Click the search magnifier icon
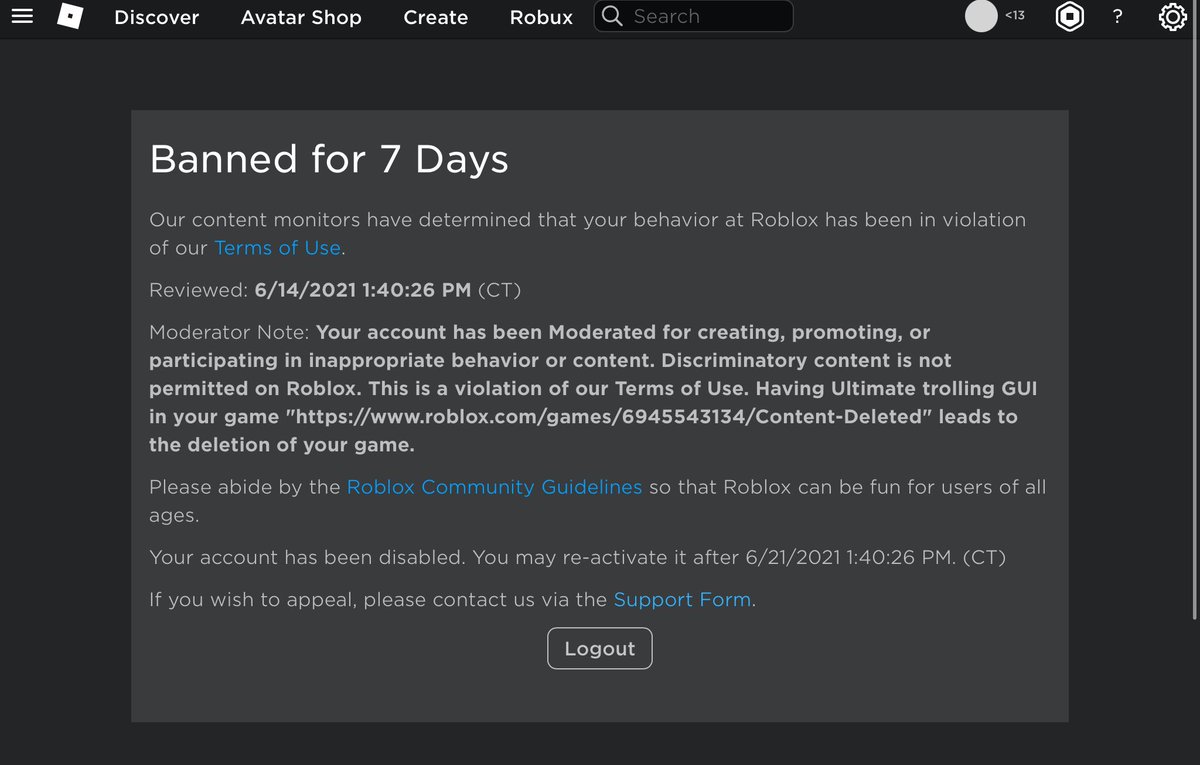Screen dimensions: 1200x765 pyautogui.click(x=611, y=16)
